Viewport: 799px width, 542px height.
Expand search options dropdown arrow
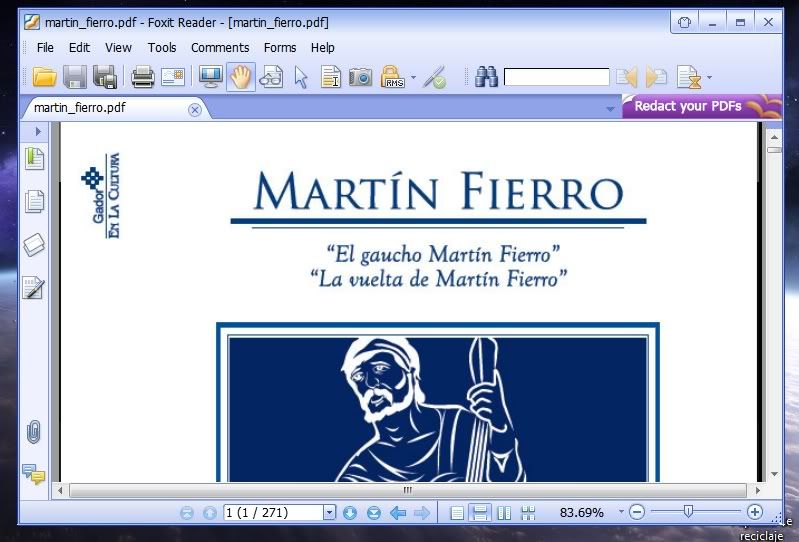(709, 78)
